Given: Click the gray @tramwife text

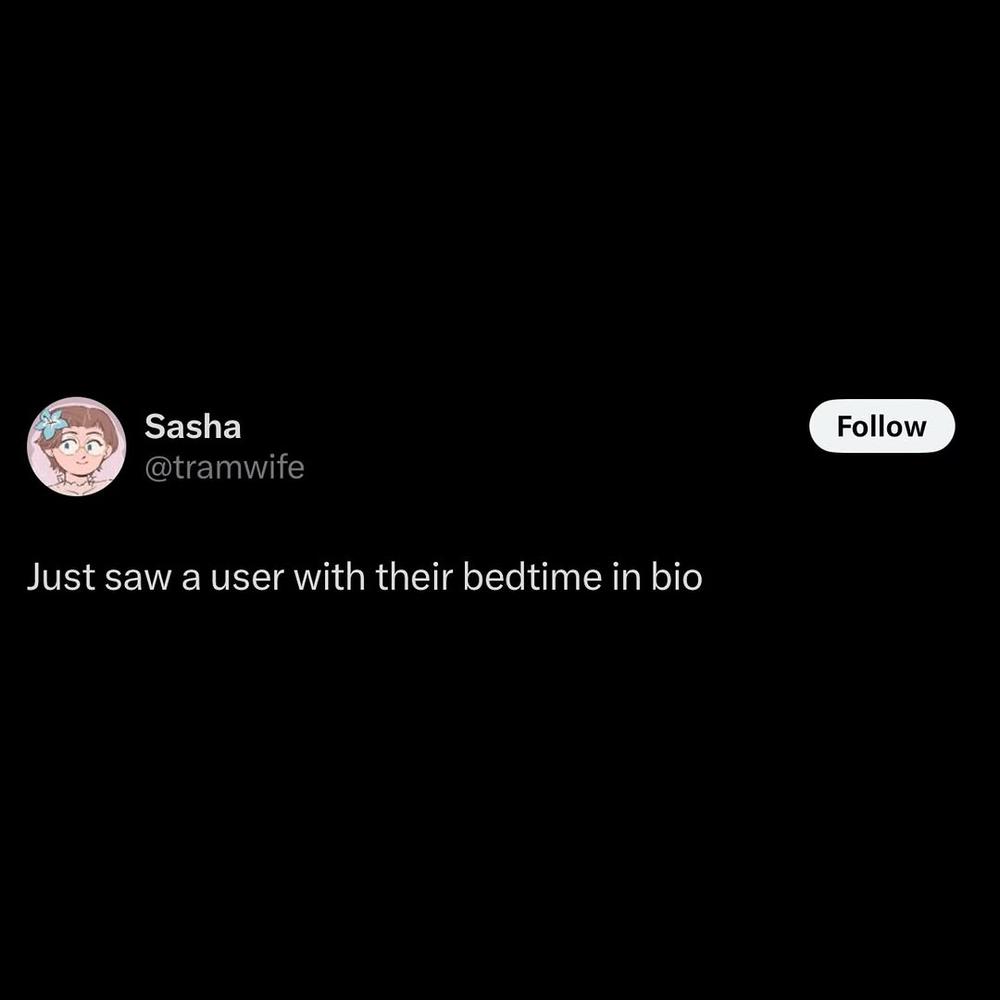Looking at the screenshot, I should (224, 467).
